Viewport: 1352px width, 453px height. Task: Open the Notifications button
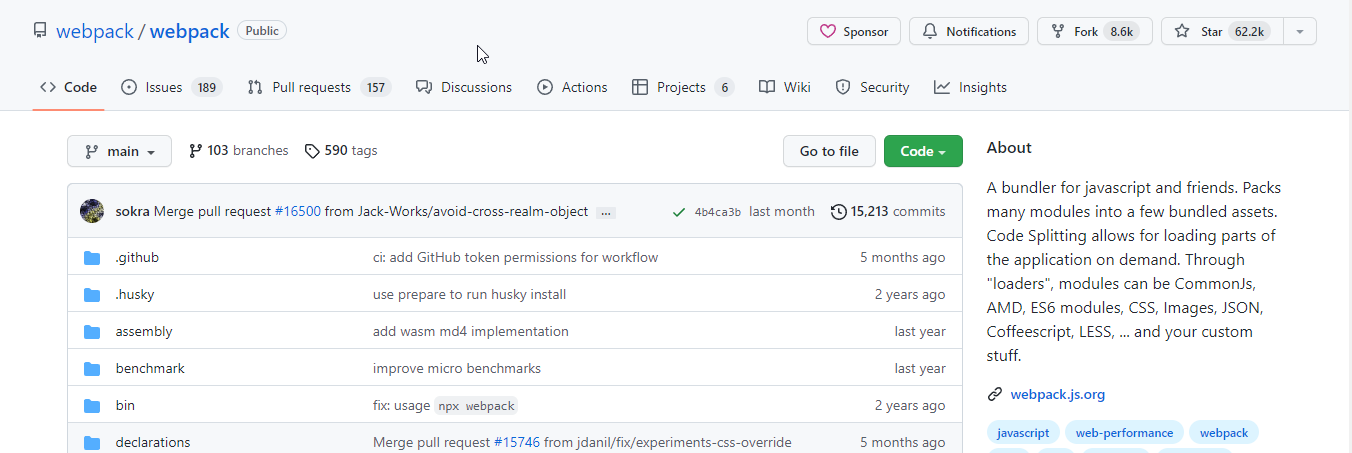coord(969,31)
